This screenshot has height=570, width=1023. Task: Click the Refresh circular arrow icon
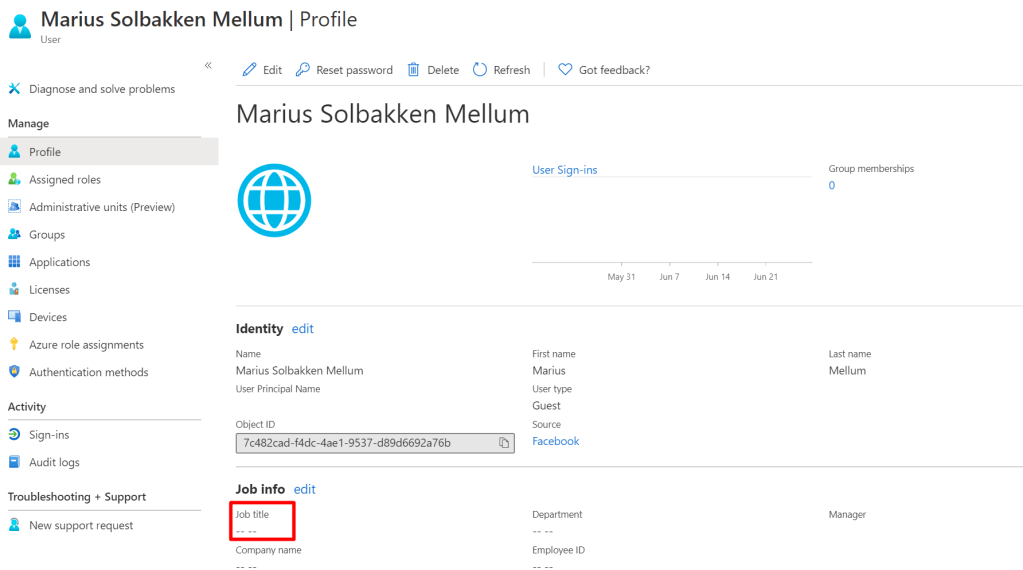coord(480,70)
